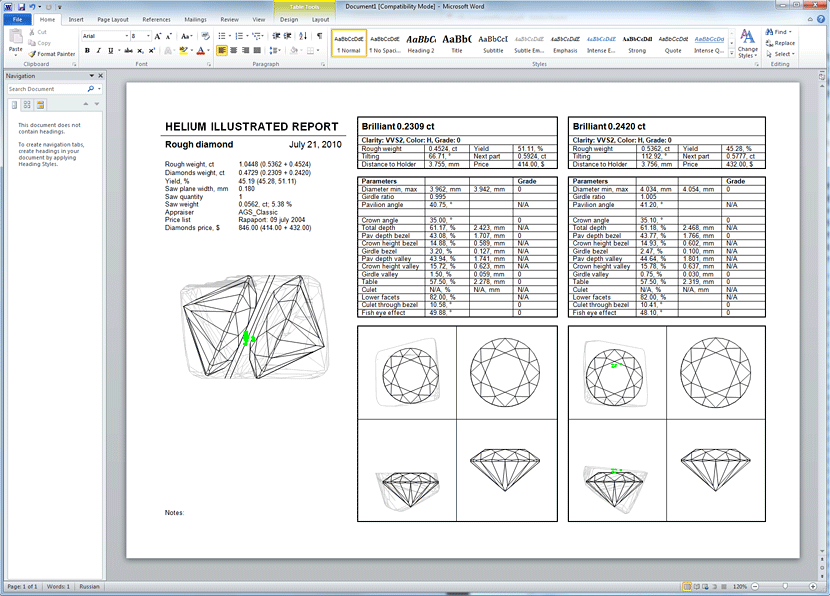Viewport: 830px width, 596px height.
Task: Open Word Help icon
Action: coord(821,19)
